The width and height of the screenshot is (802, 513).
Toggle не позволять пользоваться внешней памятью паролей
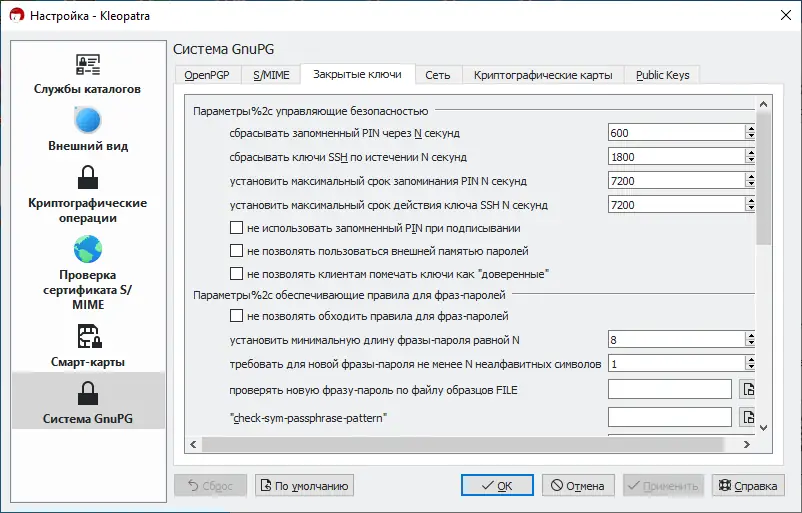pyautogui.click(x=237, y=251)
